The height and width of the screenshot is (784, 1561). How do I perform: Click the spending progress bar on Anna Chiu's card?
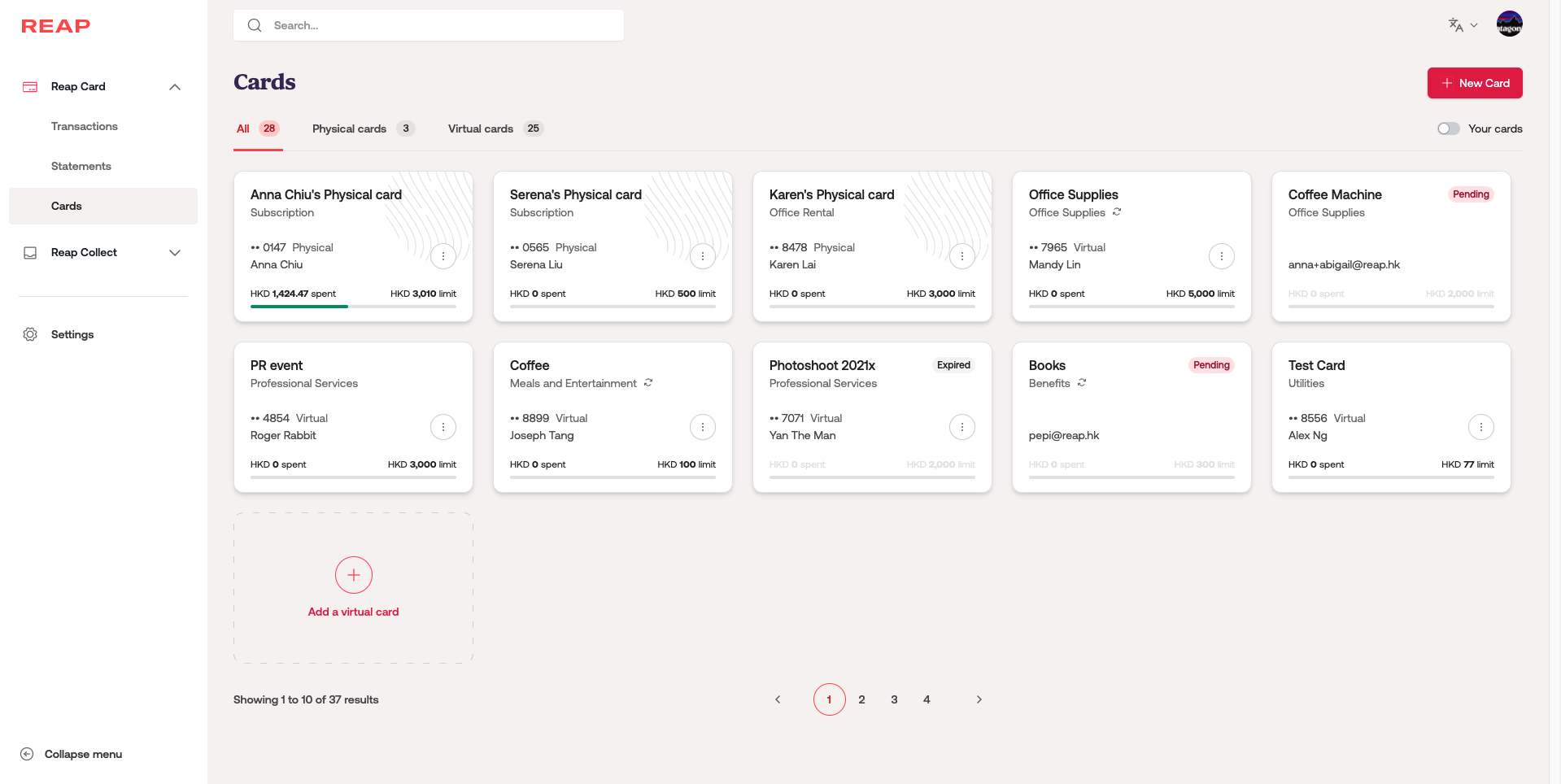tap(353, 307)
